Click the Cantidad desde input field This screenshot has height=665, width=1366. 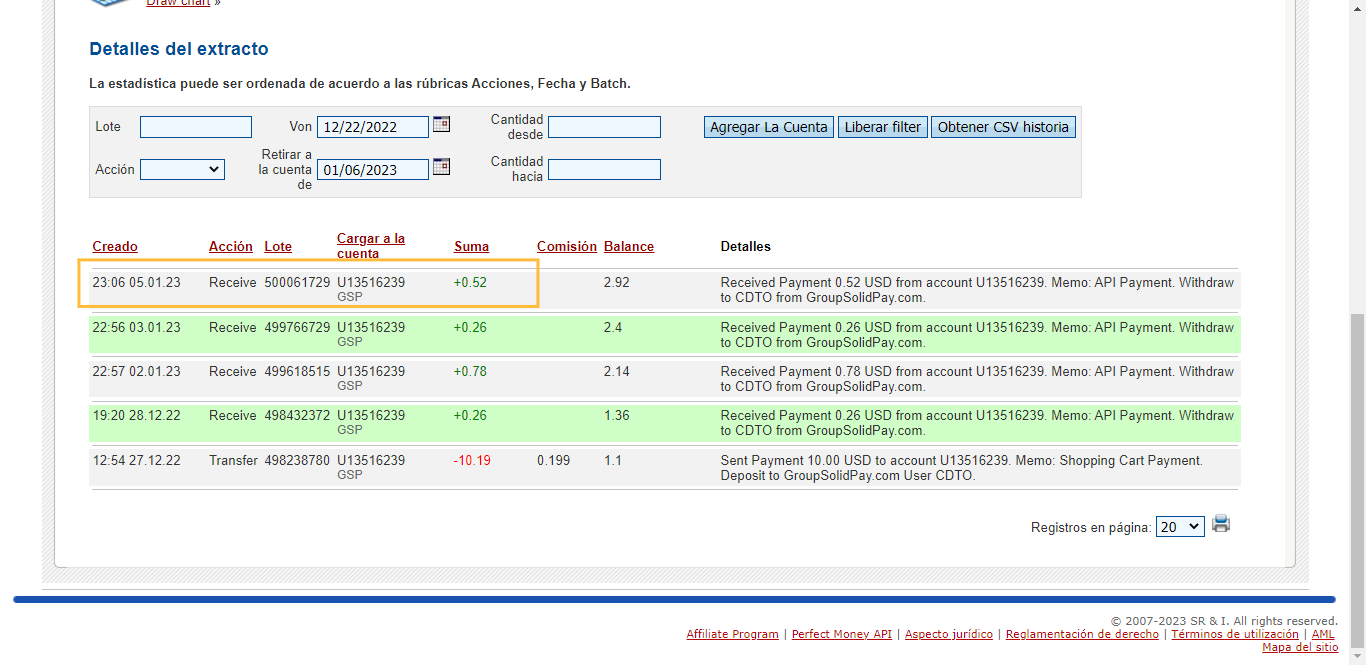pos(604,127)
